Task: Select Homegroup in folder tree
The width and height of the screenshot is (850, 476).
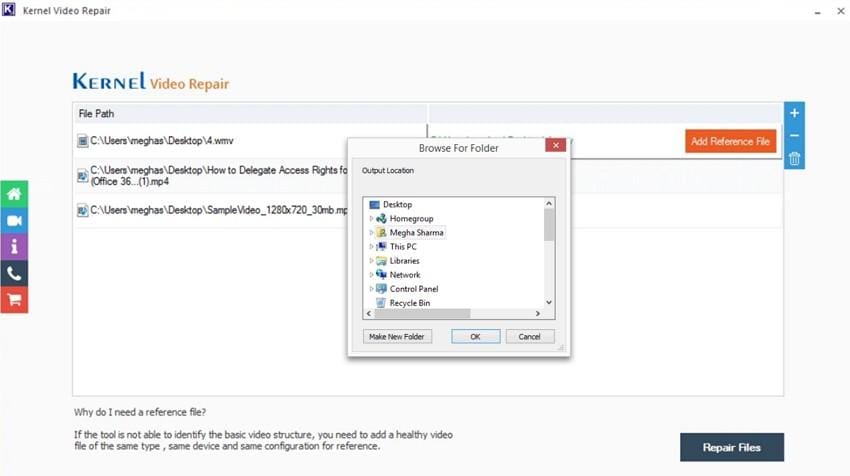Action: point(411,218)
